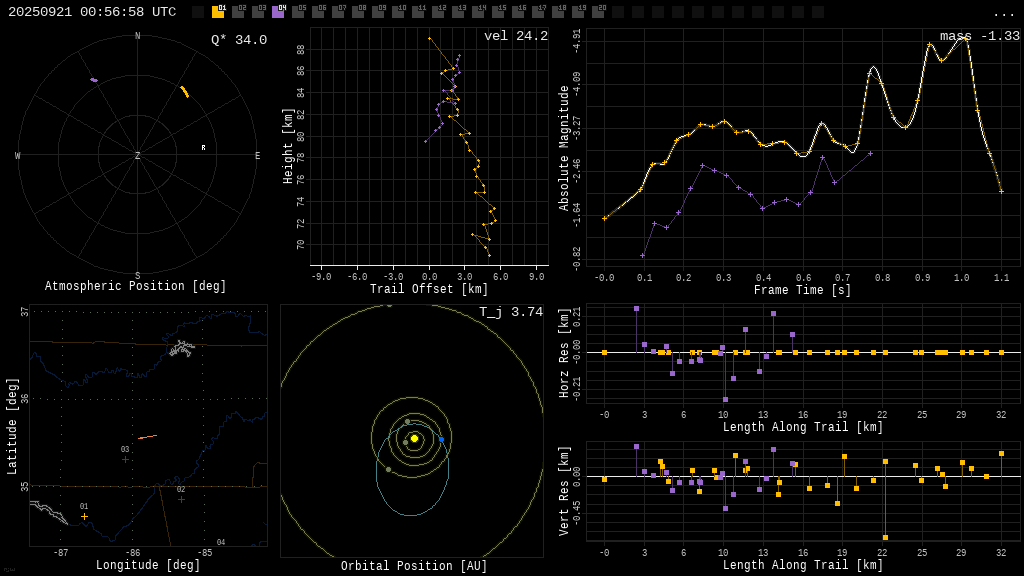Open the three-dots menu at top right
This screenshot has height=576, width=1024.
tap(1003, 13)
